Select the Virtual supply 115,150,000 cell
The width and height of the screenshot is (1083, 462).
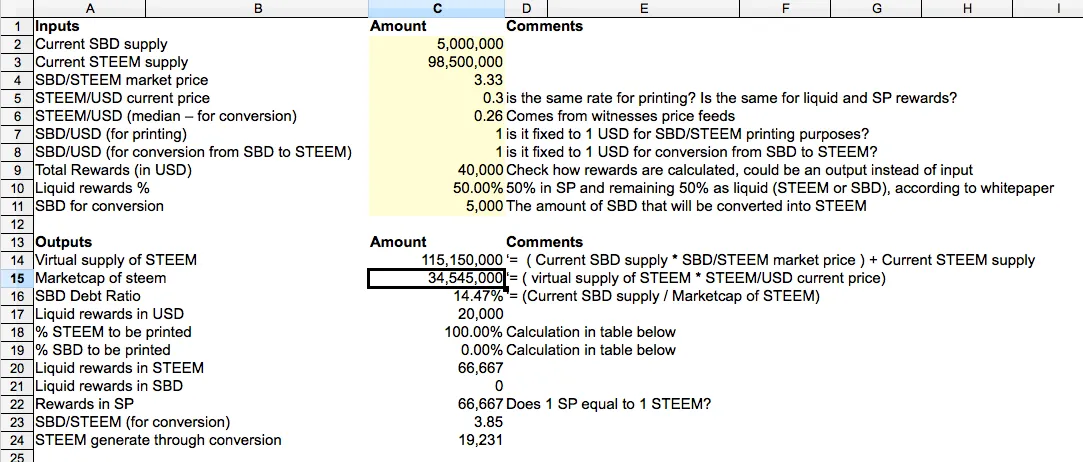click(437, 260)
